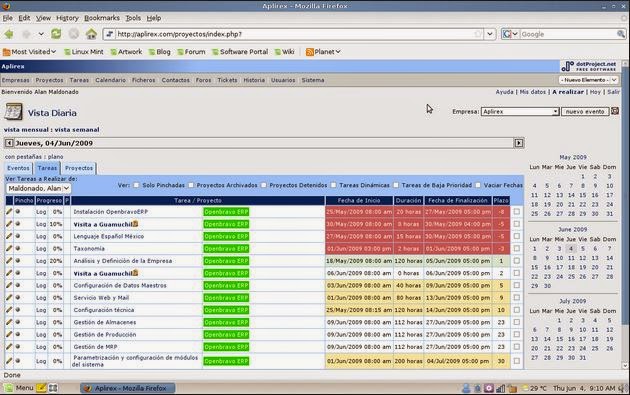
Task: Follow the vista mensual link
Action: click(x=26, y=129)
